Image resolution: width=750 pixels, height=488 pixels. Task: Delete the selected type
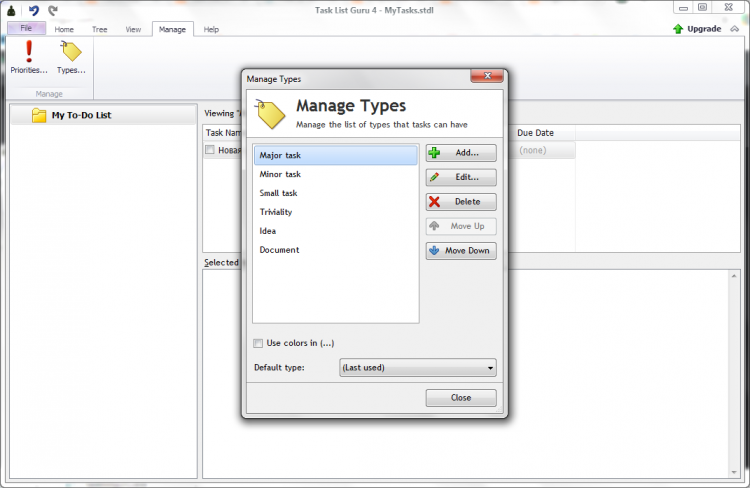pyautogui.click(x=461, y=201)
